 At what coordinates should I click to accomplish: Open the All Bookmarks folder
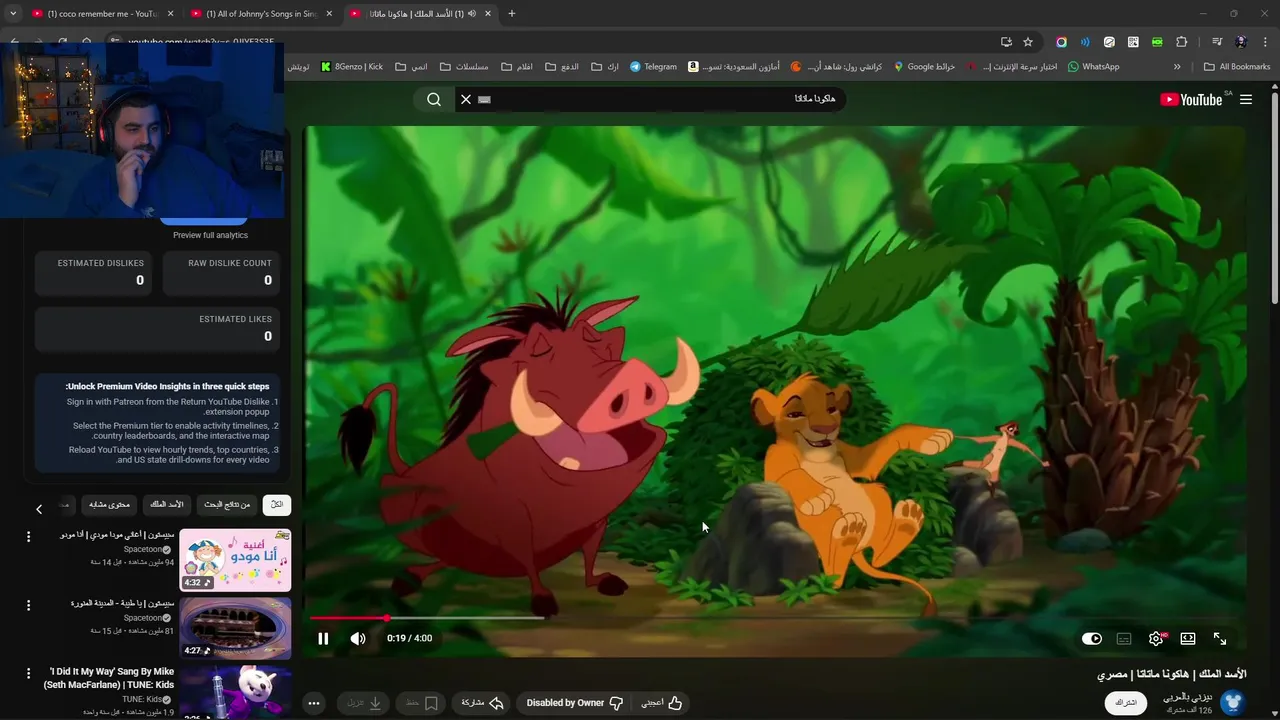1237,67
